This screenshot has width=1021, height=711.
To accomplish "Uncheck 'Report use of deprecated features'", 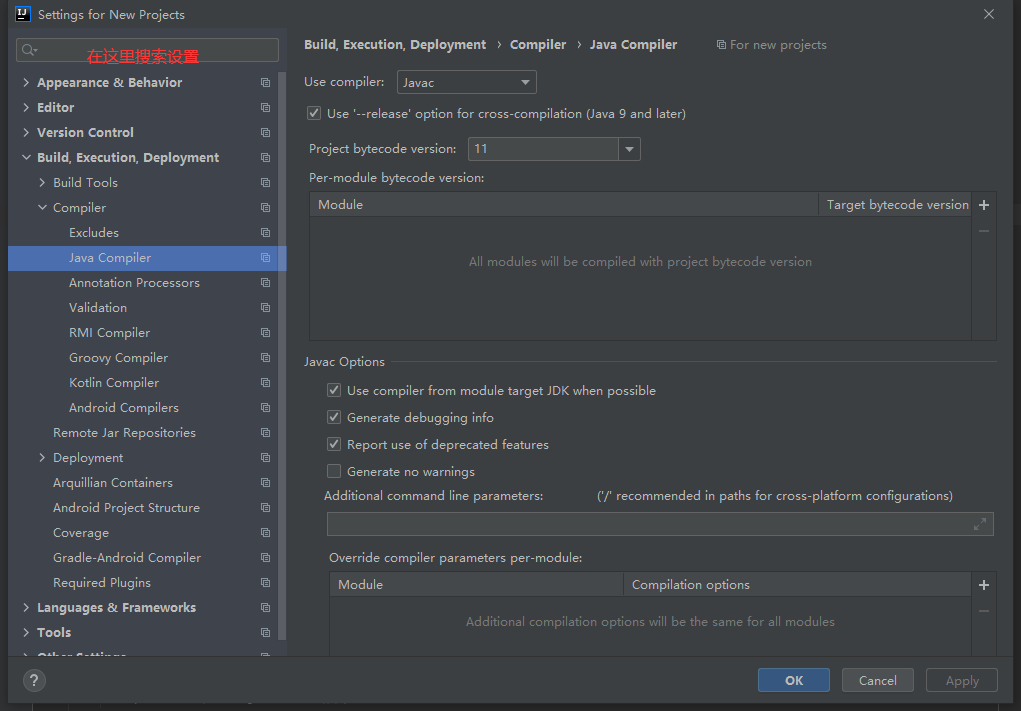I will [334, 445].
